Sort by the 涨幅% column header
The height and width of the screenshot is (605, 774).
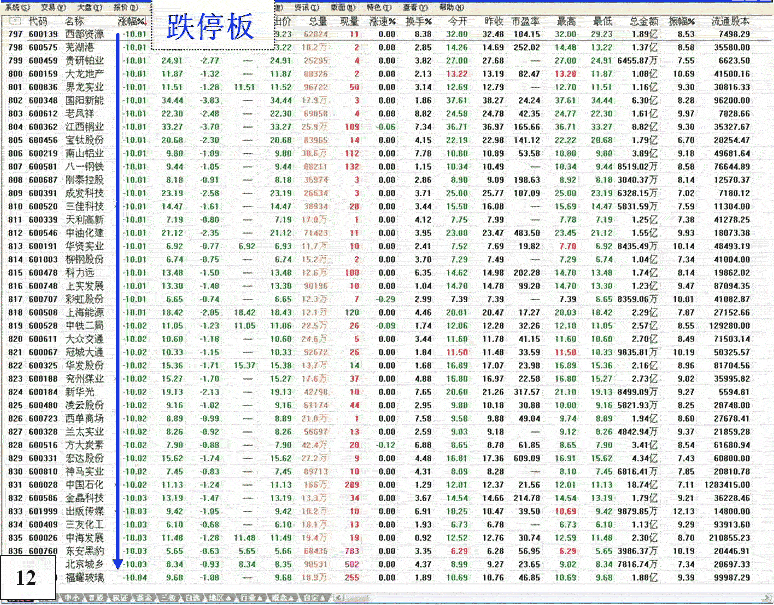coord(130,20)
